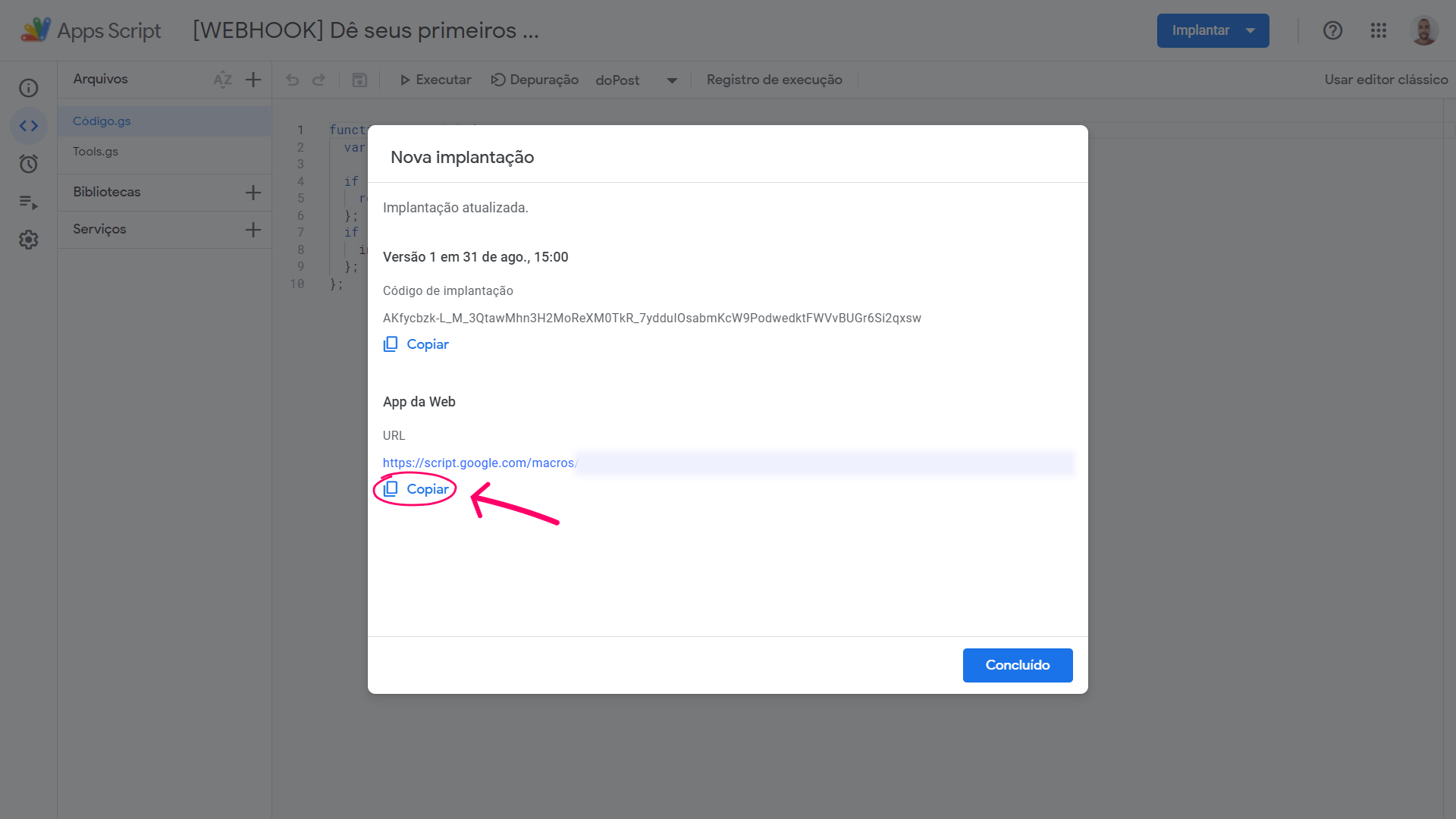Open the Triggers alarm clock icon

tap(28, 164)
